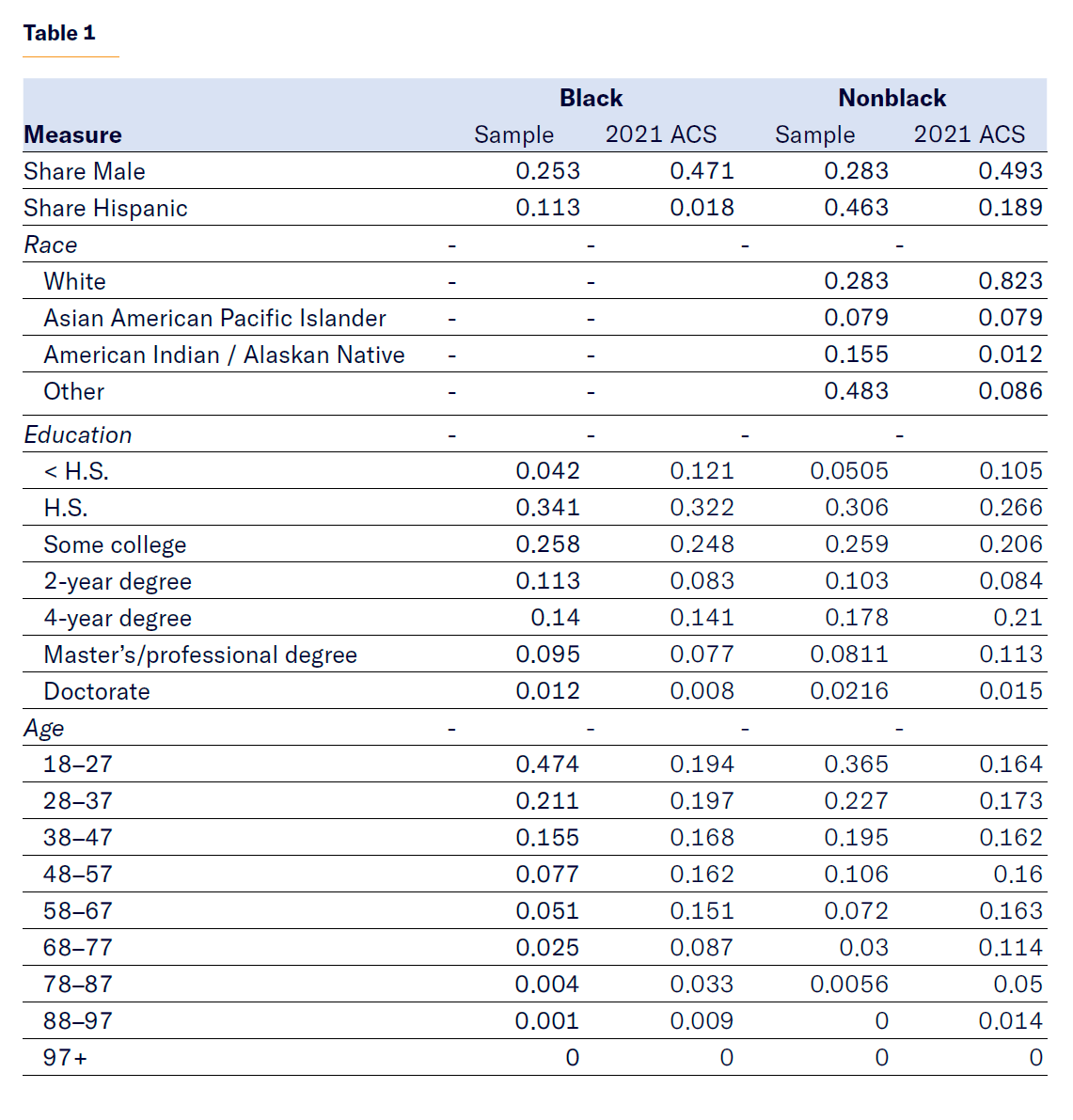Select the 0.474 value in 18–27 row
Image resolution: width=1073 pixels, height=1120 pixels.
click(x=547, y=764)
